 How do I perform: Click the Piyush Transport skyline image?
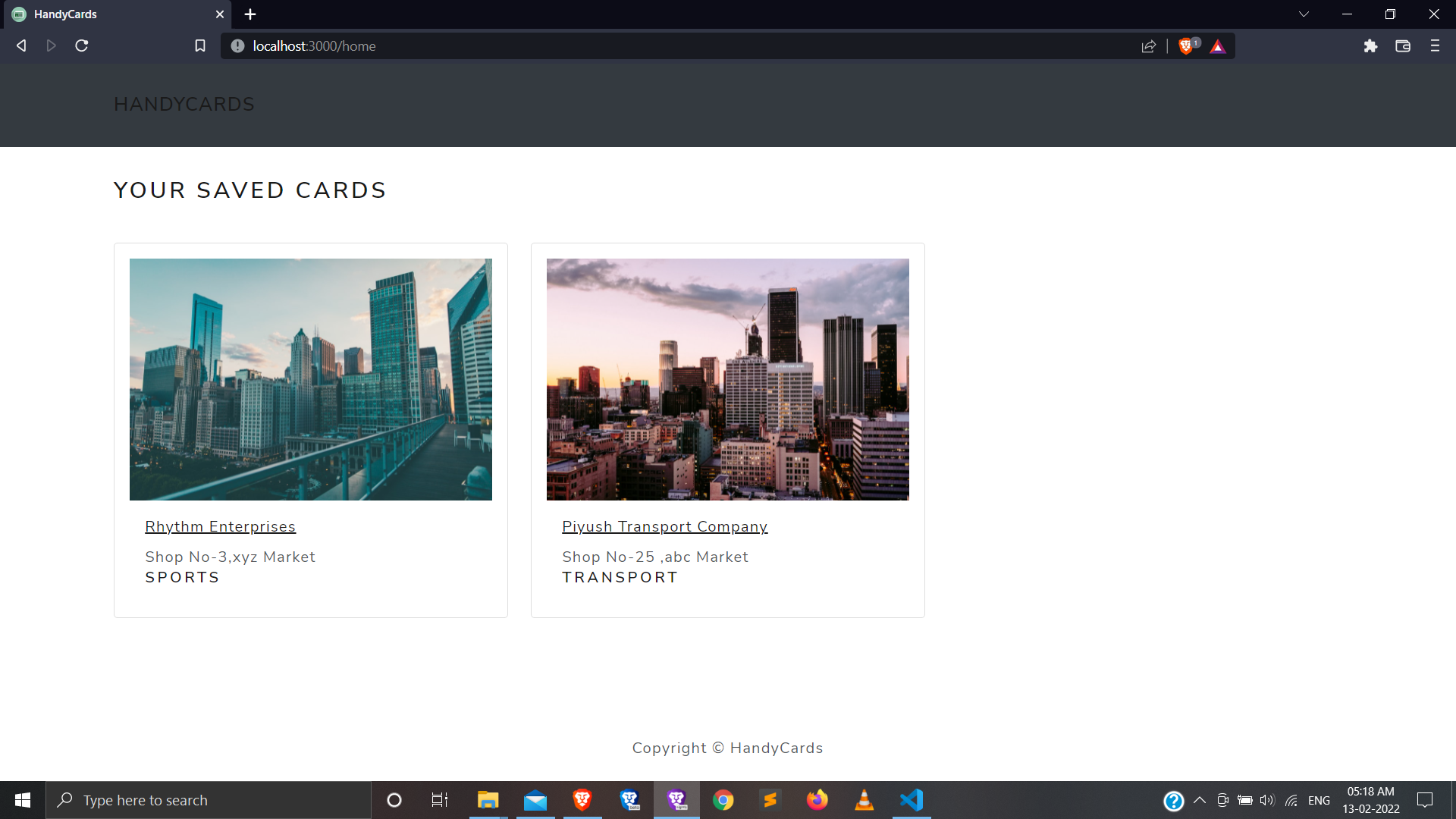(x=727, y=379)
